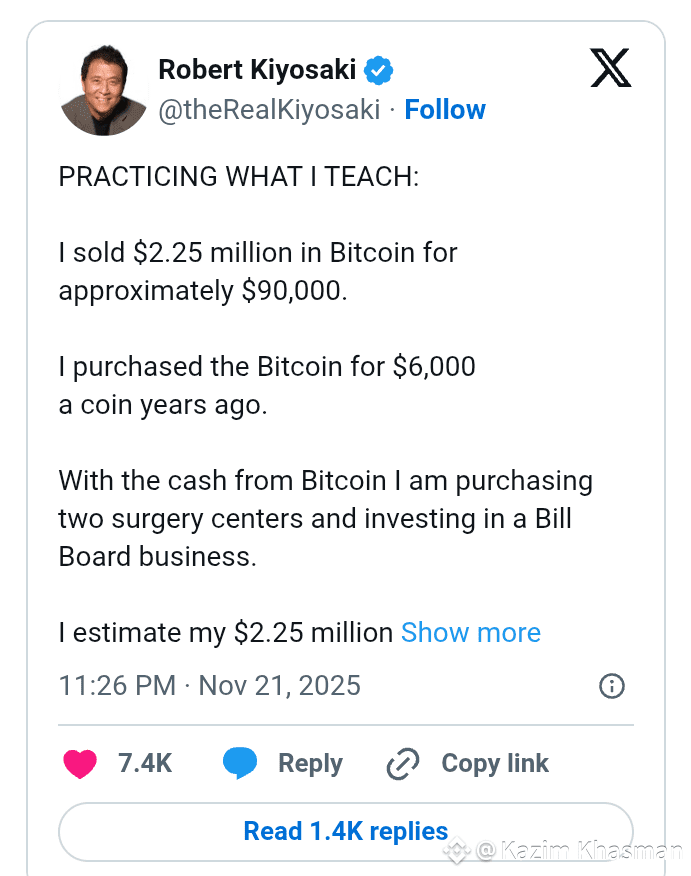This screenshot has width=691, height=876.
Task: Click the chain link copy icon
Action: click(402, 764)
